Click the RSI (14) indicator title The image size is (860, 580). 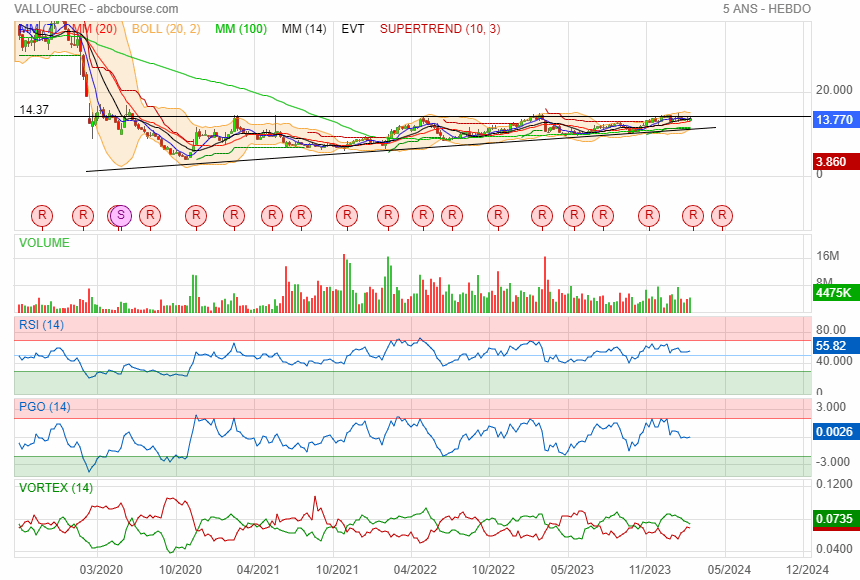point(42,324)
